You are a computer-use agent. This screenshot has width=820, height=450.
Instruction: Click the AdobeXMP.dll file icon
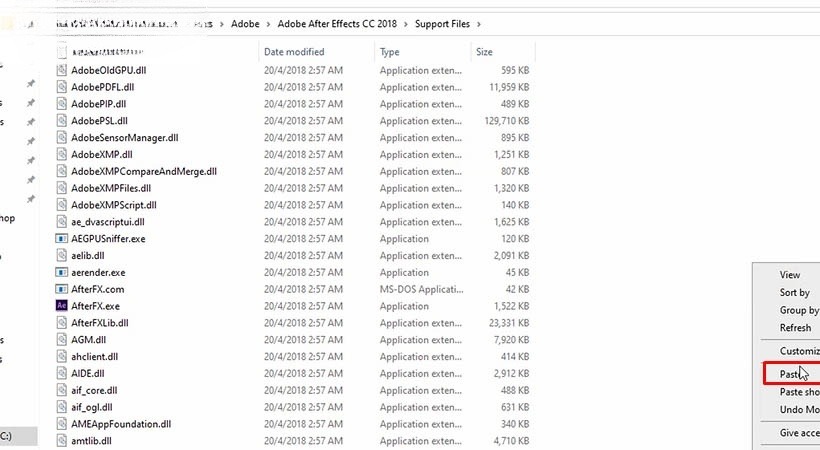coord(62,154)
